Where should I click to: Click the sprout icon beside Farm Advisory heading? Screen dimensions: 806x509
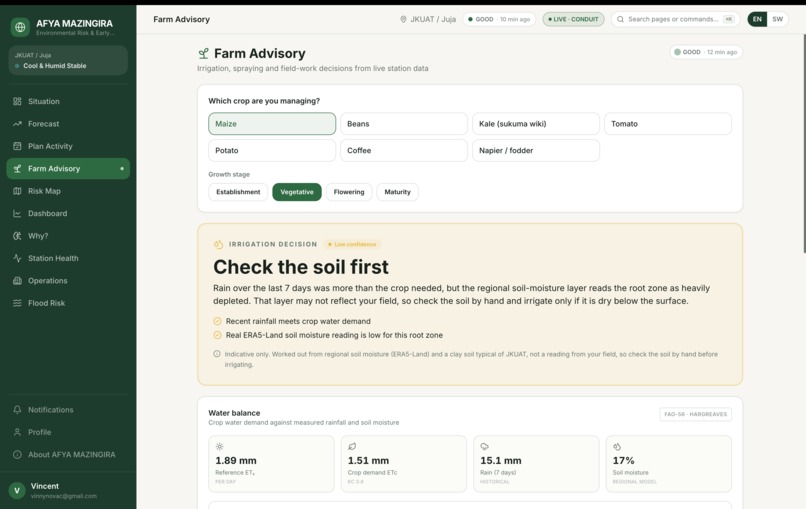(204, 53)
